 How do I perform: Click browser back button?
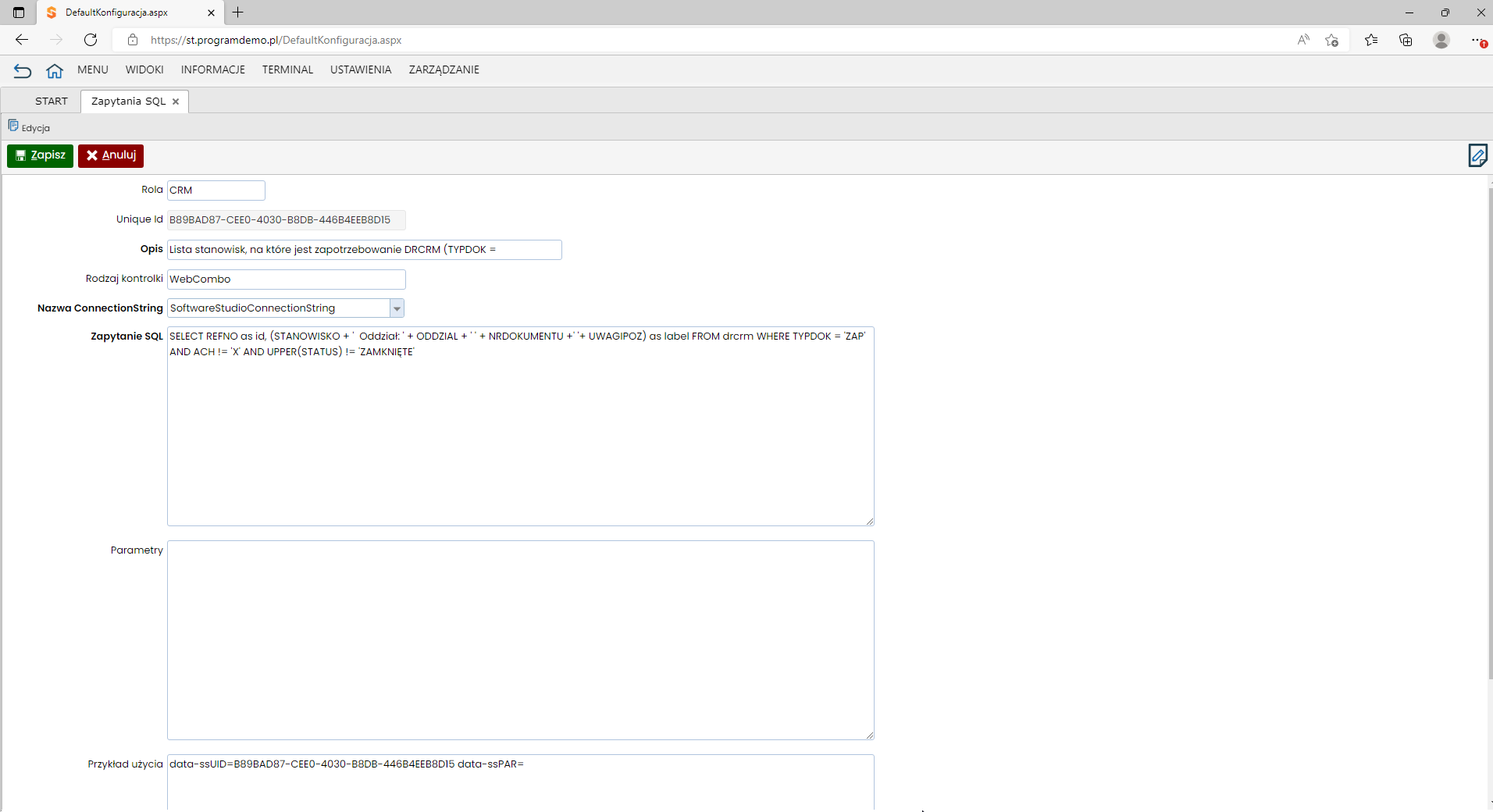(22, 40)
